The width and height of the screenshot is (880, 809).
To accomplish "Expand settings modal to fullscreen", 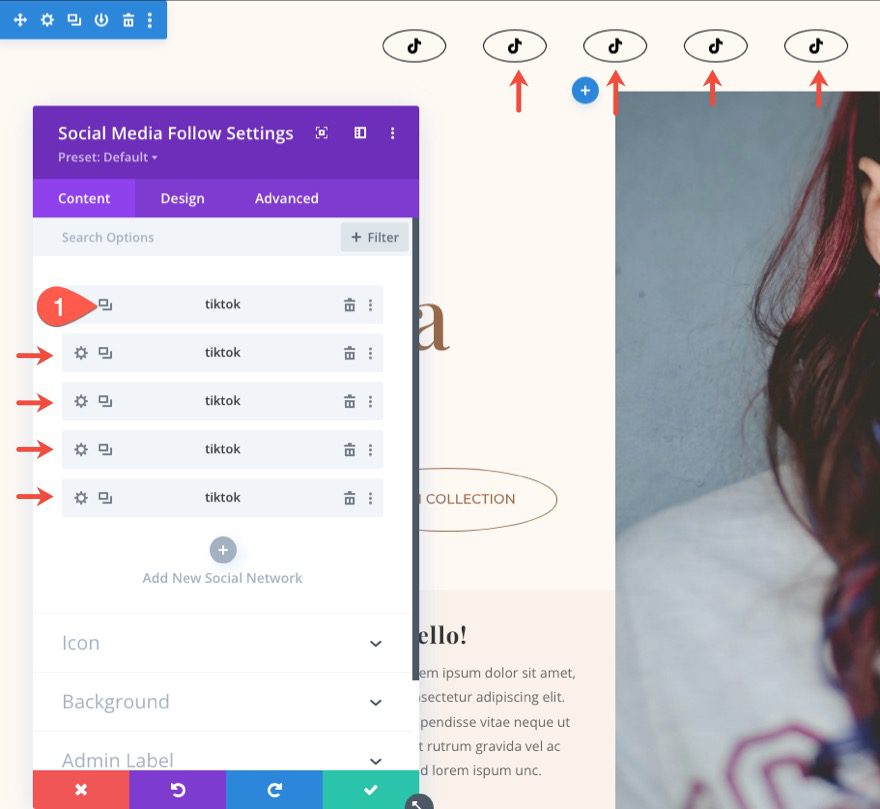I will (321, 133).
